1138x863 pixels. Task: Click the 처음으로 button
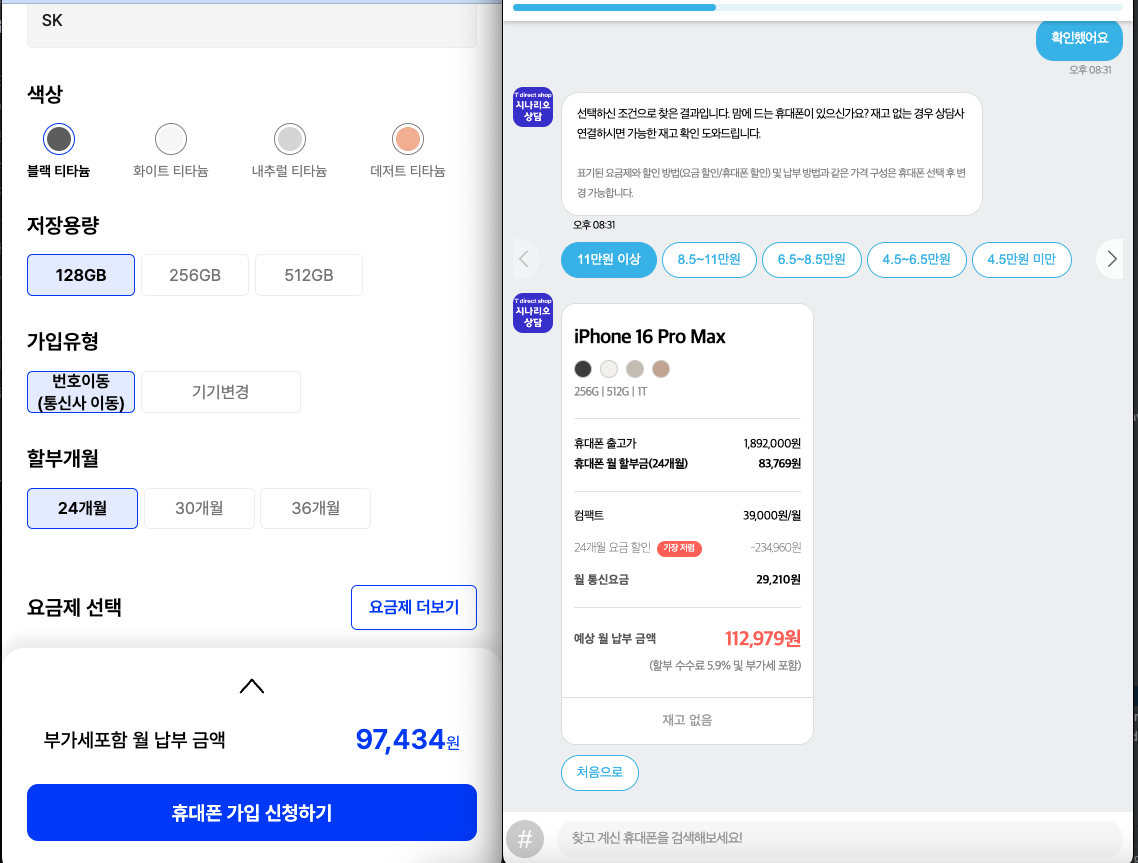[x=599, y=772]
